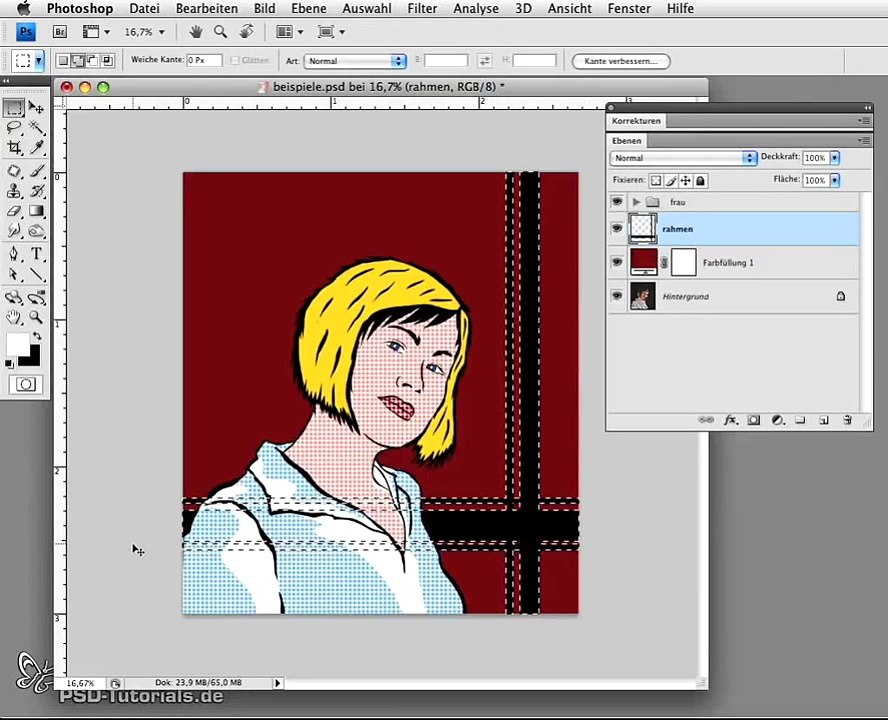Open the layer blend mode dropdown
Image resolution: width=888 pixels, height=720 pixels.
pos(683,158)
